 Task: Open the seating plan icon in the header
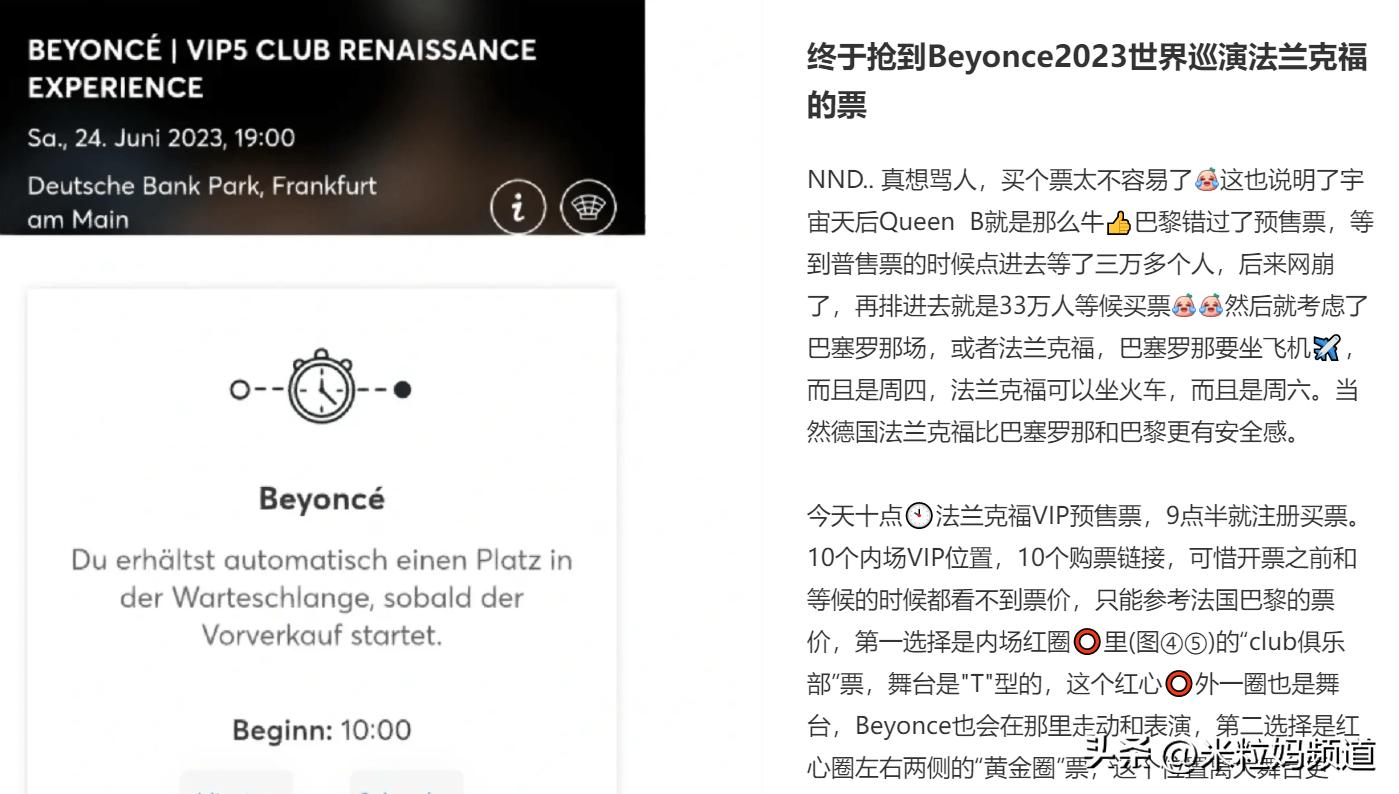click(x=588, y=207)
